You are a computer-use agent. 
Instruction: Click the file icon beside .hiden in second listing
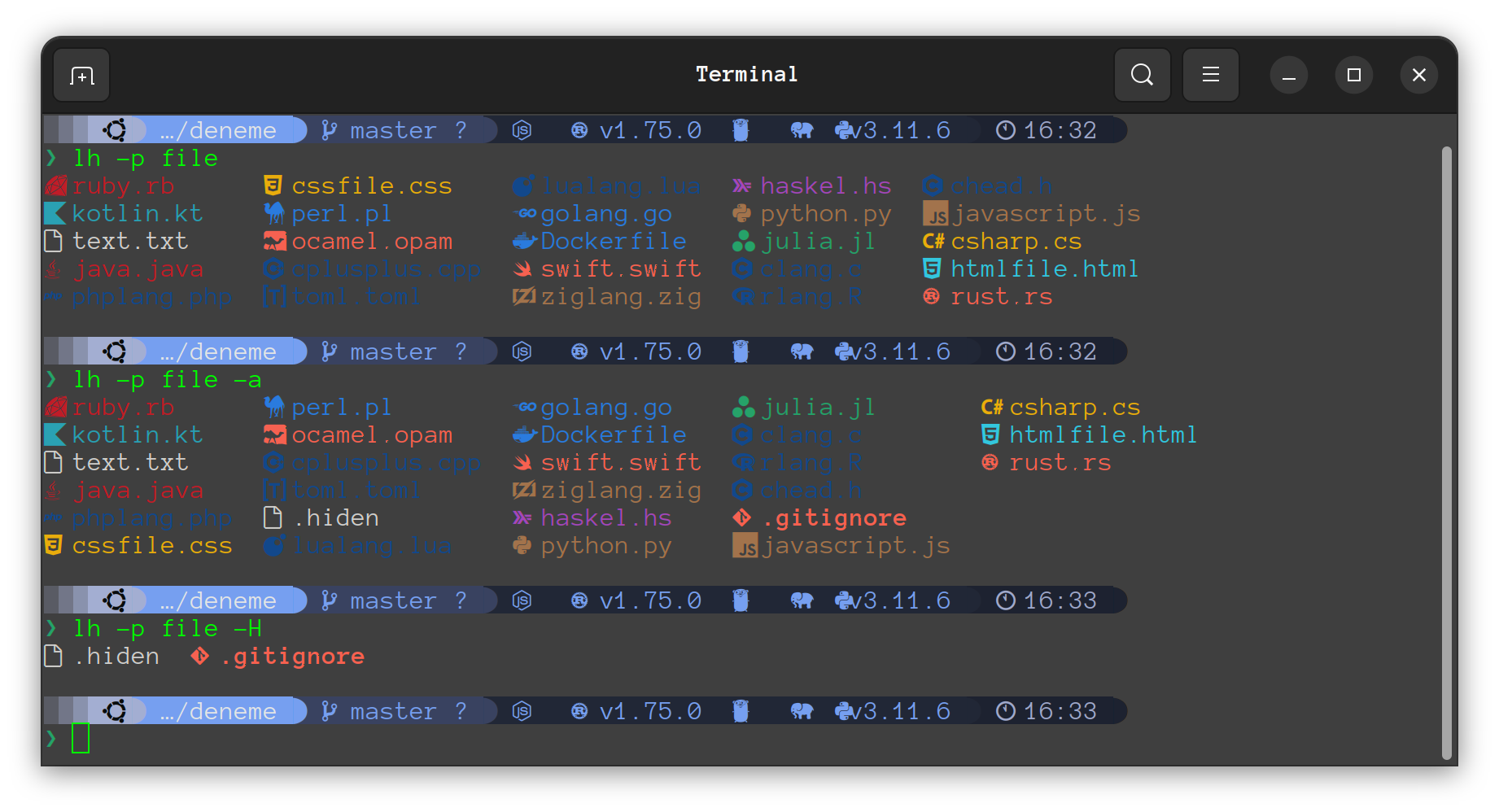(x=273, y=517)
